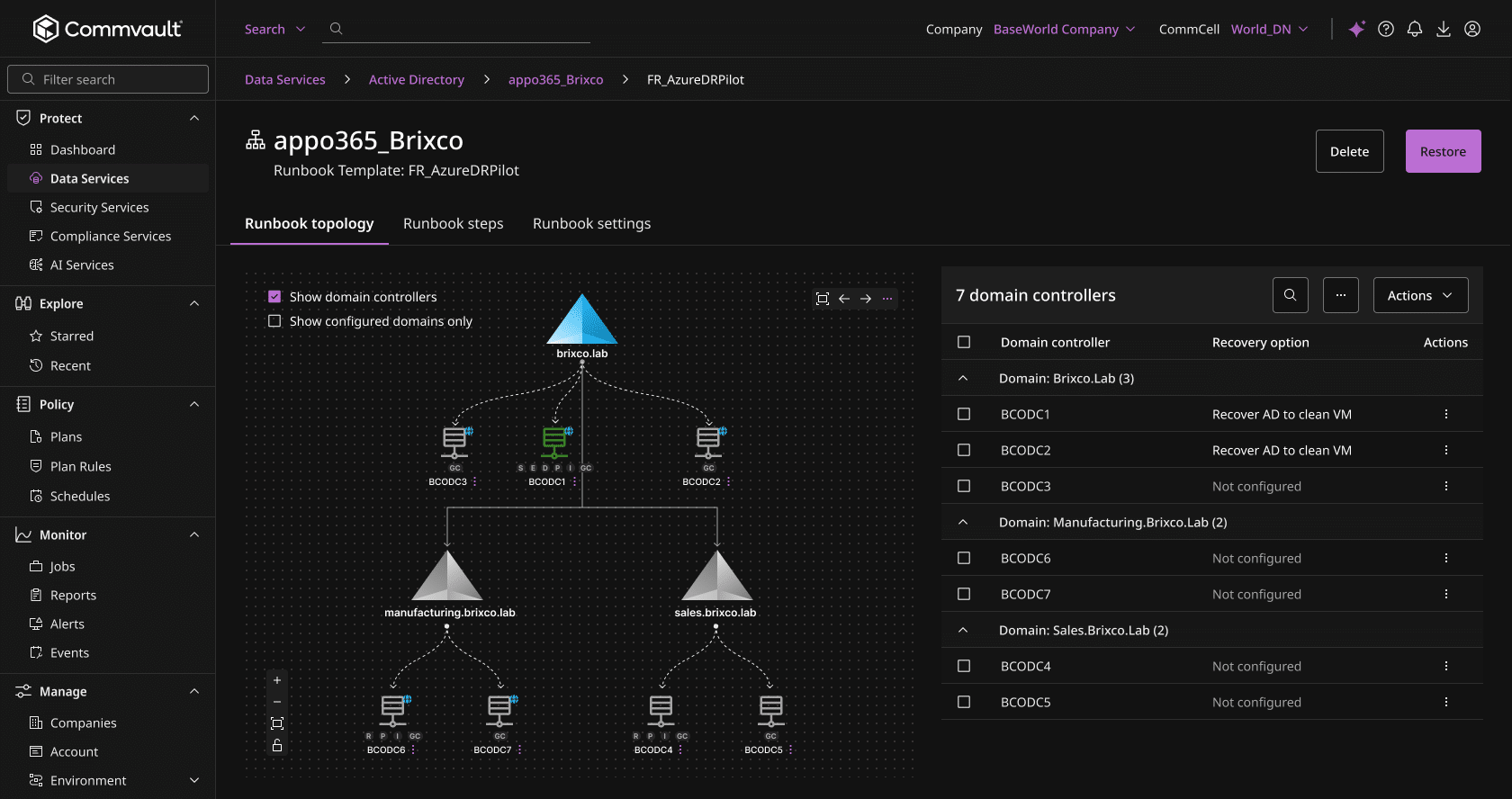Screen dimensions: 1512x799
Task: Open the notifications bell
Action: click(x=1415, y=29)
